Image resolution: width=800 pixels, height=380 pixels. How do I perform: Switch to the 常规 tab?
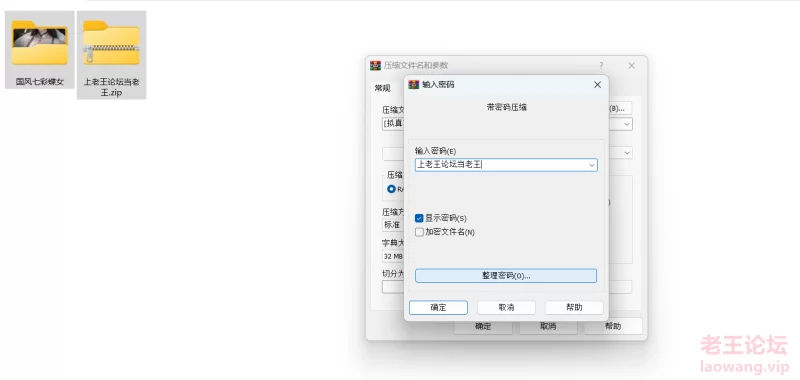pyautogui.click(x=383, y=88)
